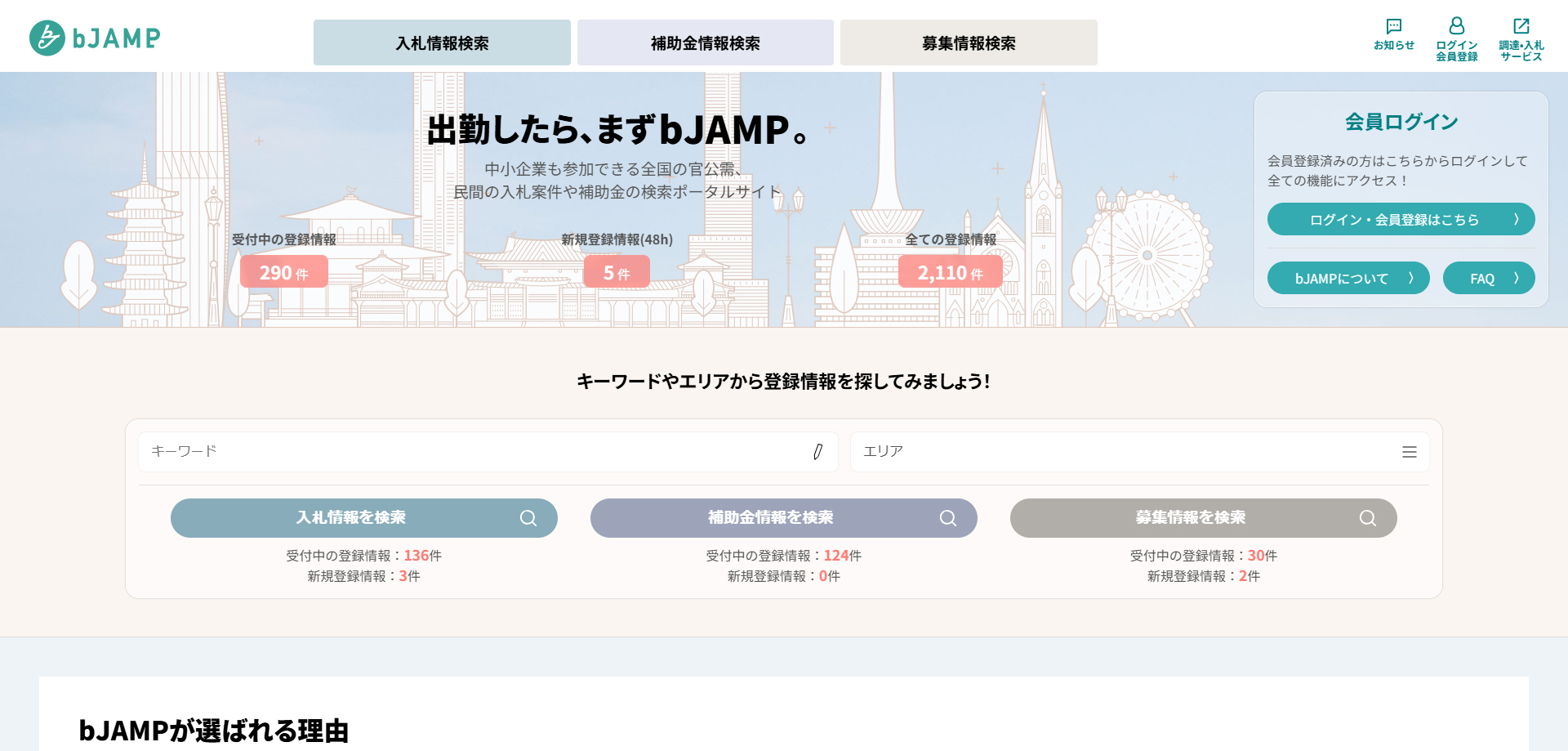Open ログイン会員登録 user icon
This screenshot has height=751, width=1568.
tap(1456, 39)
